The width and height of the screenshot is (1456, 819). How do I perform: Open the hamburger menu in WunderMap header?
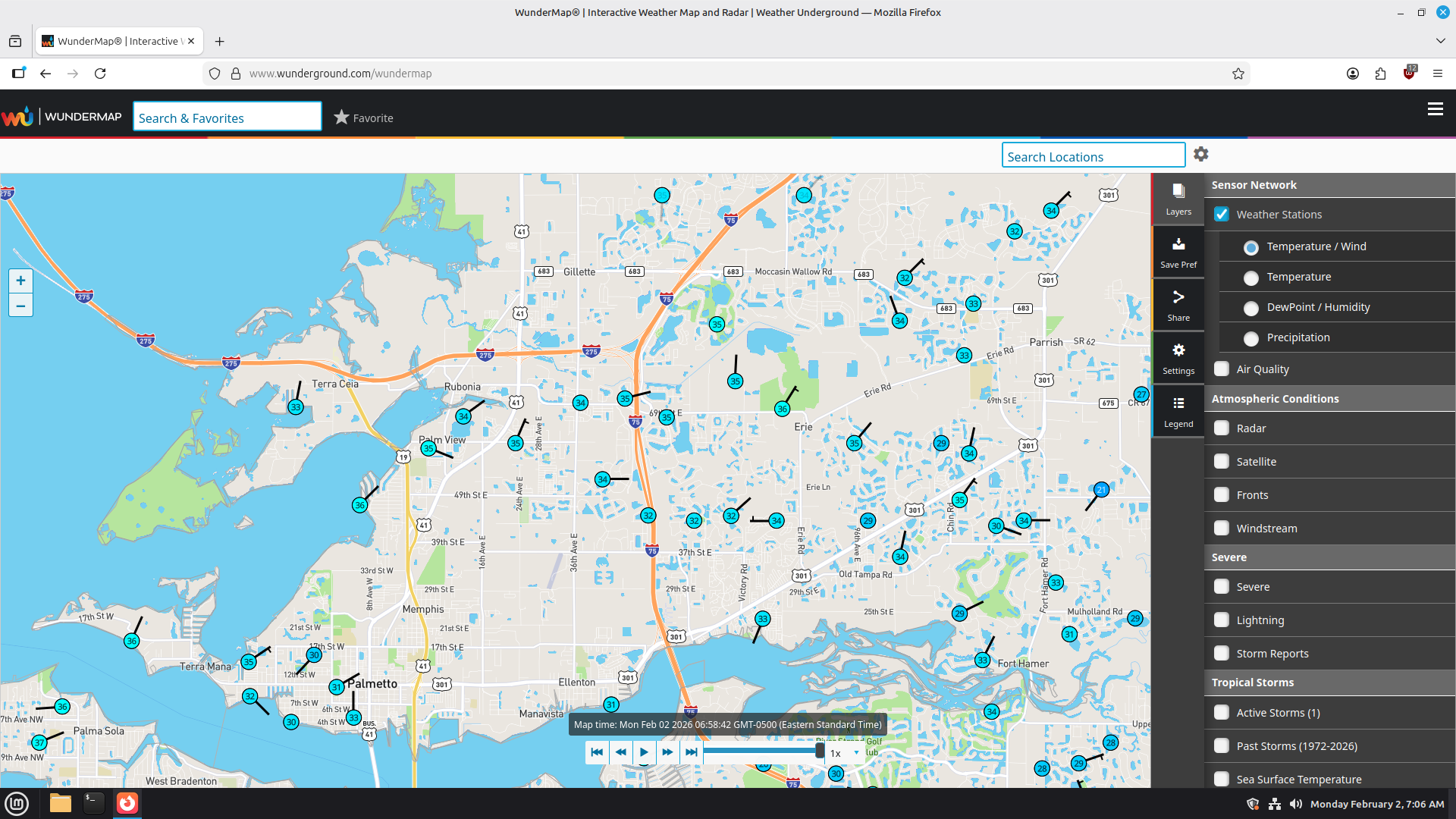pos(1435,109)
